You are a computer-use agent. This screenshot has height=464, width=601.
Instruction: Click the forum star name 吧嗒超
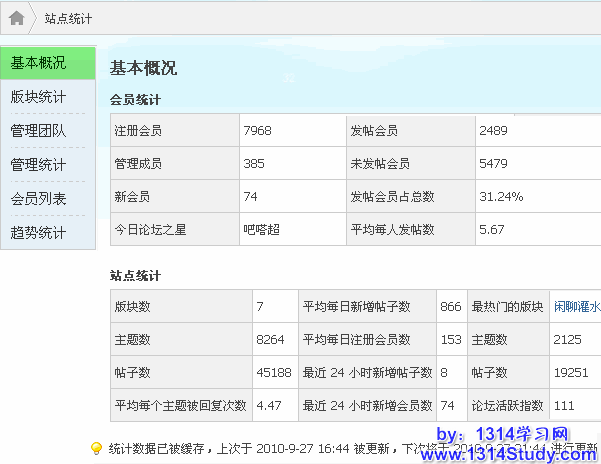click(264, 229)
